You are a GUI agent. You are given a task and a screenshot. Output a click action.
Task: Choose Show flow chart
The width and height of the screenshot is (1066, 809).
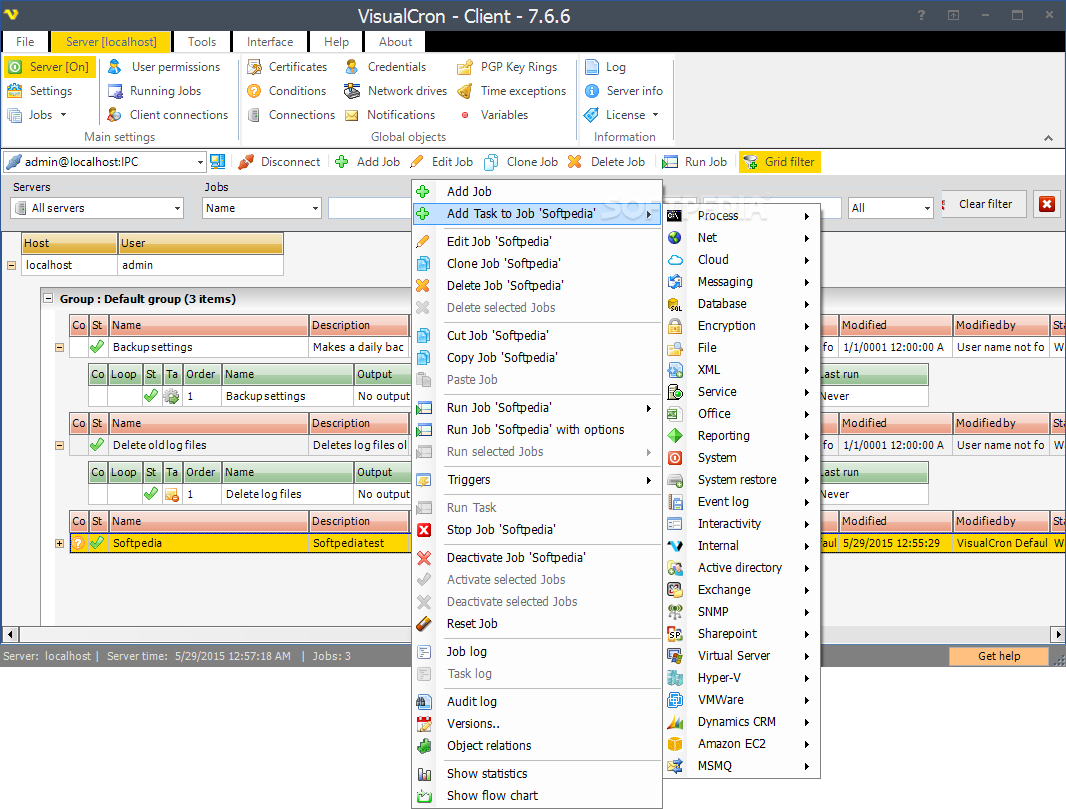click(x=537, y=795)
